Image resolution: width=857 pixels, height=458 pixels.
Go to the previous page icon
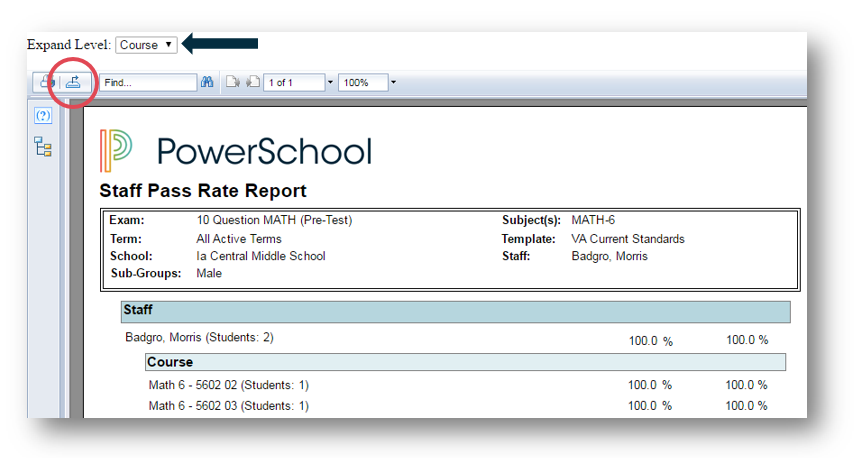click(253, 83)
